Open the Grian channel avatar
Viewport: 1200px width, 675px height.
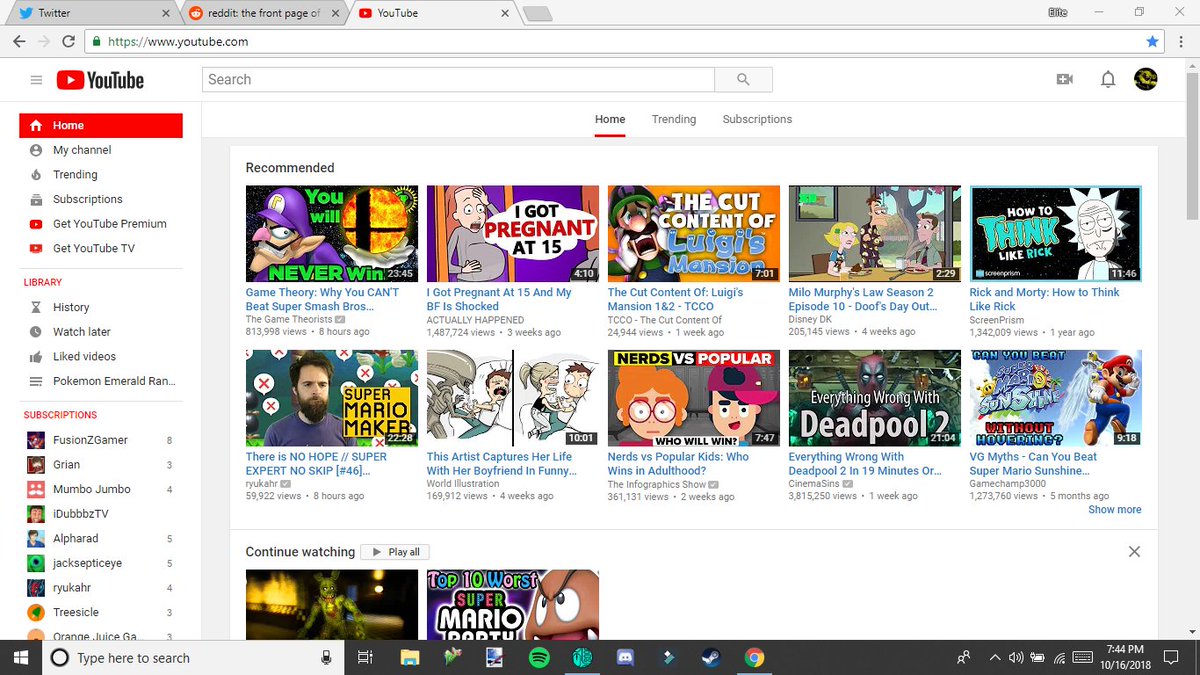coord(36,465)
